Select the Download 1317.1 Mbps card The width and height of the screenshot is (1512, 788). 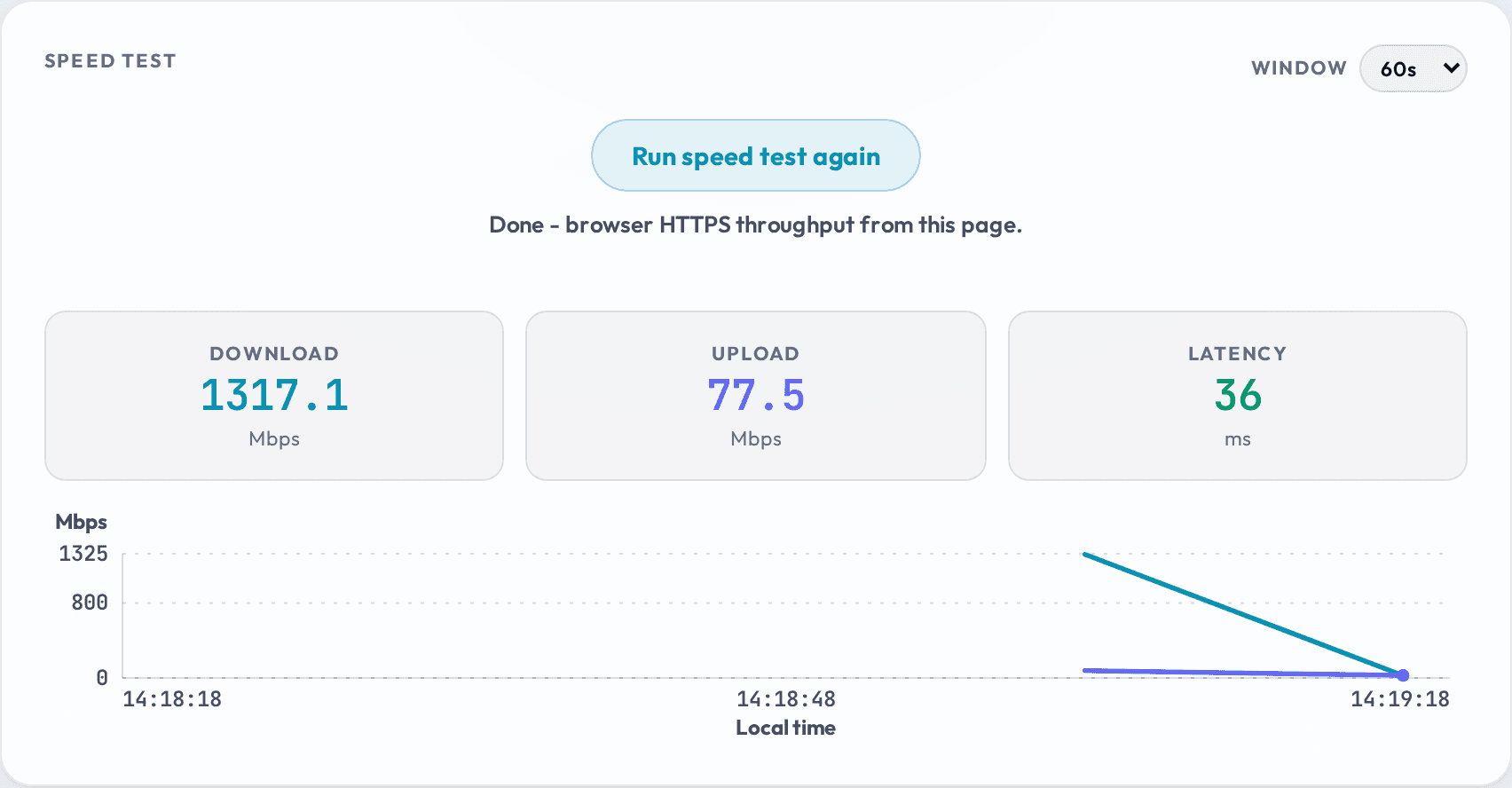pyautogui.click(x=274, y=395)
